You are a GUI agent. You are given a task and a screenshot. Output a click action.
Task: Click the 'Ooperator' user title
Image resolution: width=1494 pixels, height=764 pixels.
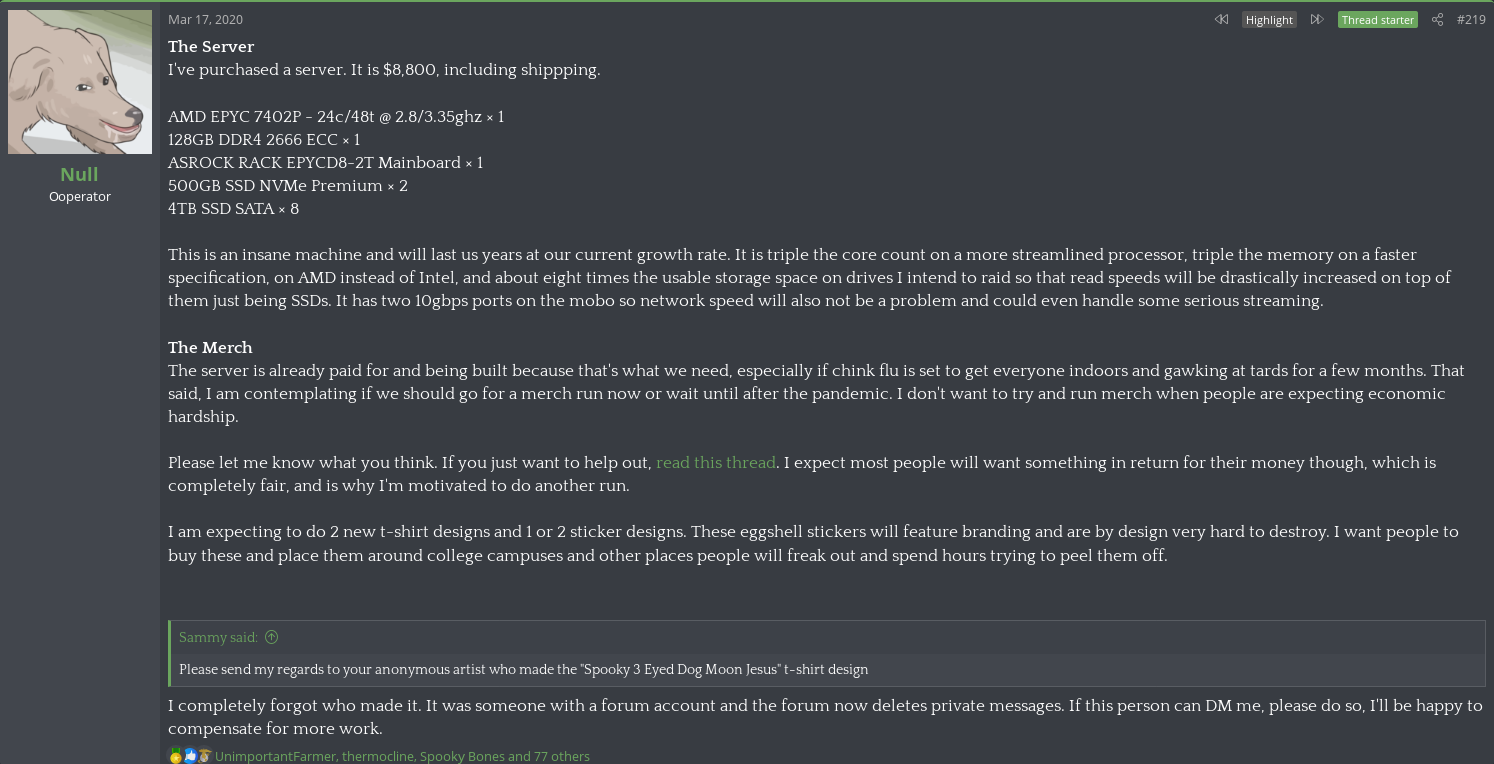click(x=80, y=196)
